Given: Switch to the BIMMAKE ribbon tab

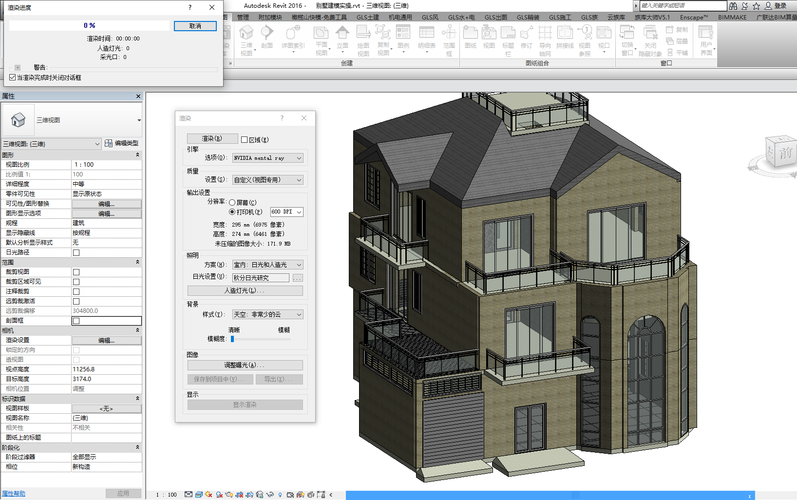Looking at the screenshot, I should click(x=733, y=18).
